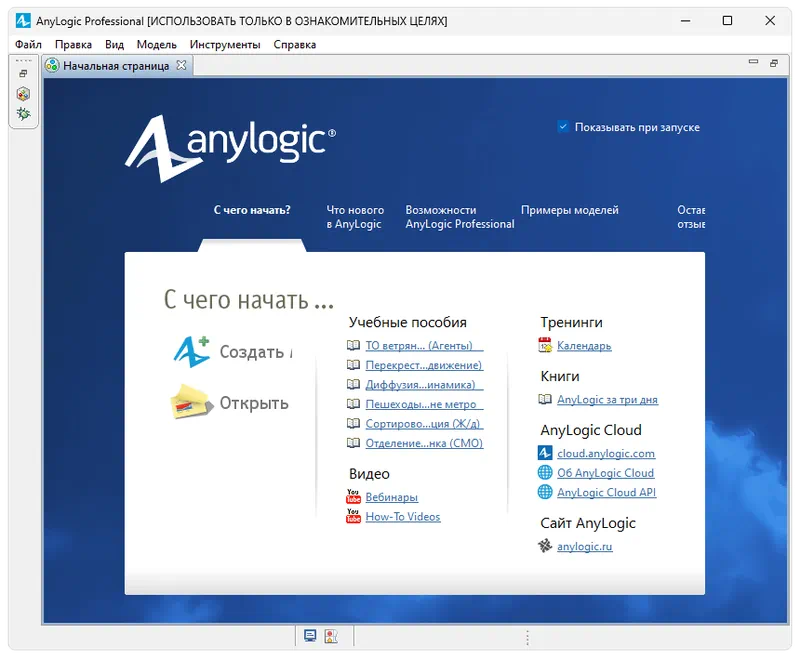Open the Перекрест...движение) tutorial link

tap(423, 365)
